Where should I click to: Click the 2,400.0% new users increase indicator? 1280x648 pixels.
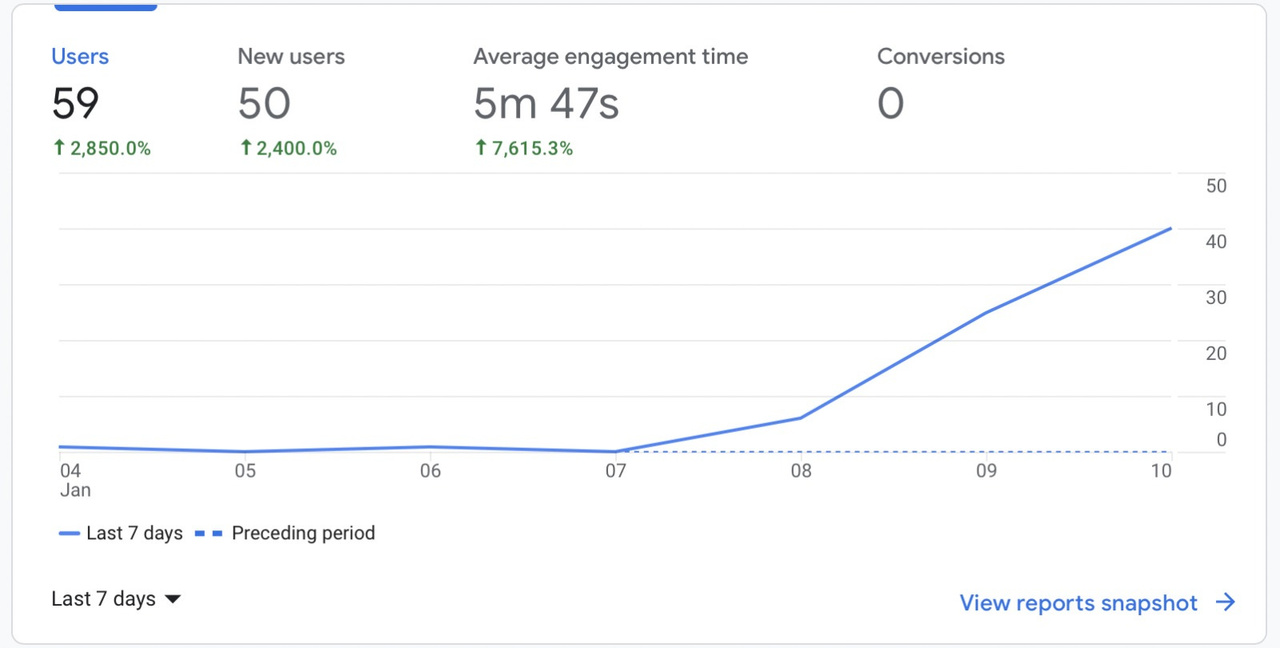point(288,149)
